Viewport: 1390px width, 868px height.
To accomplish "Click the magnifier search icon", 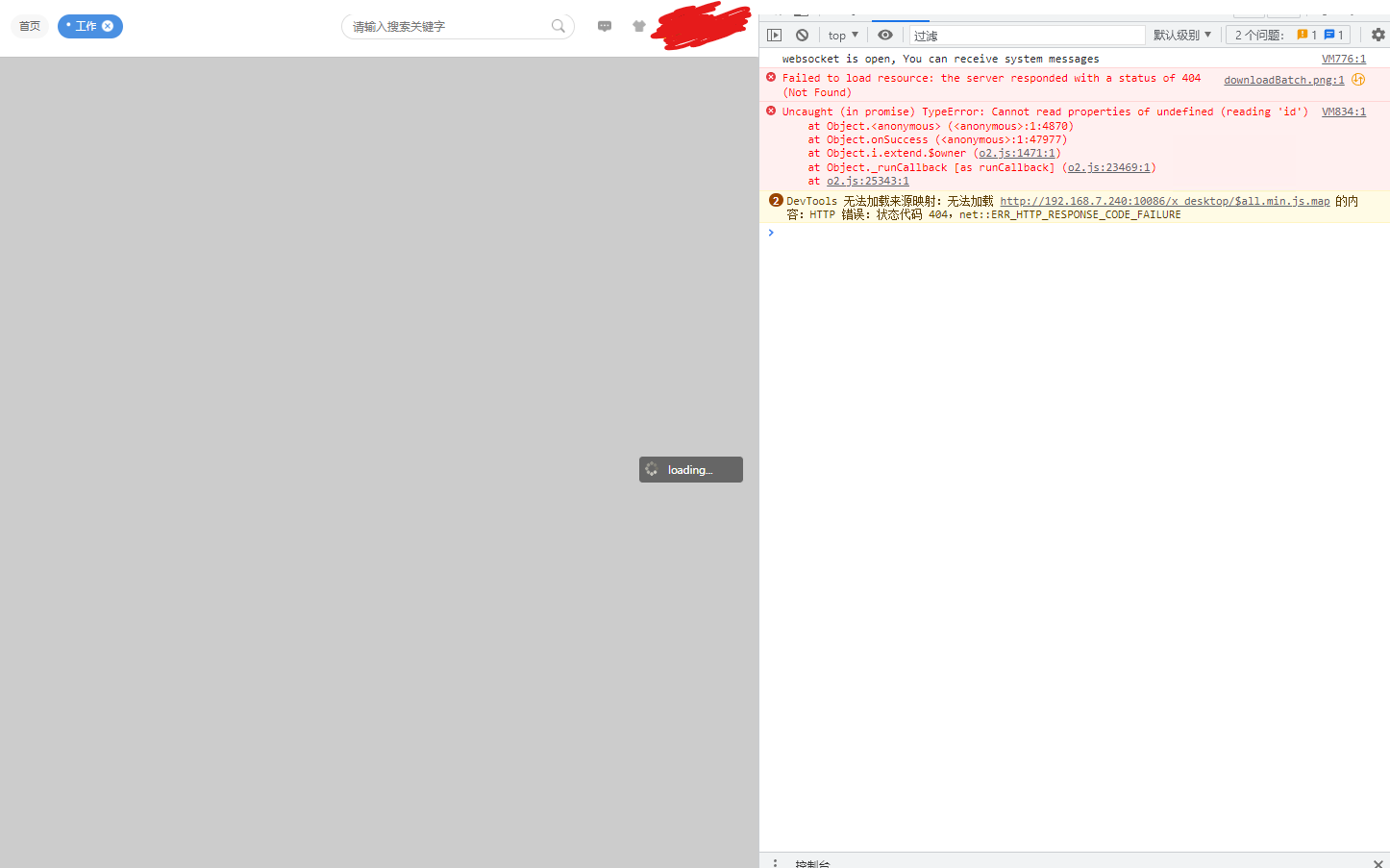I will point(558,26).
